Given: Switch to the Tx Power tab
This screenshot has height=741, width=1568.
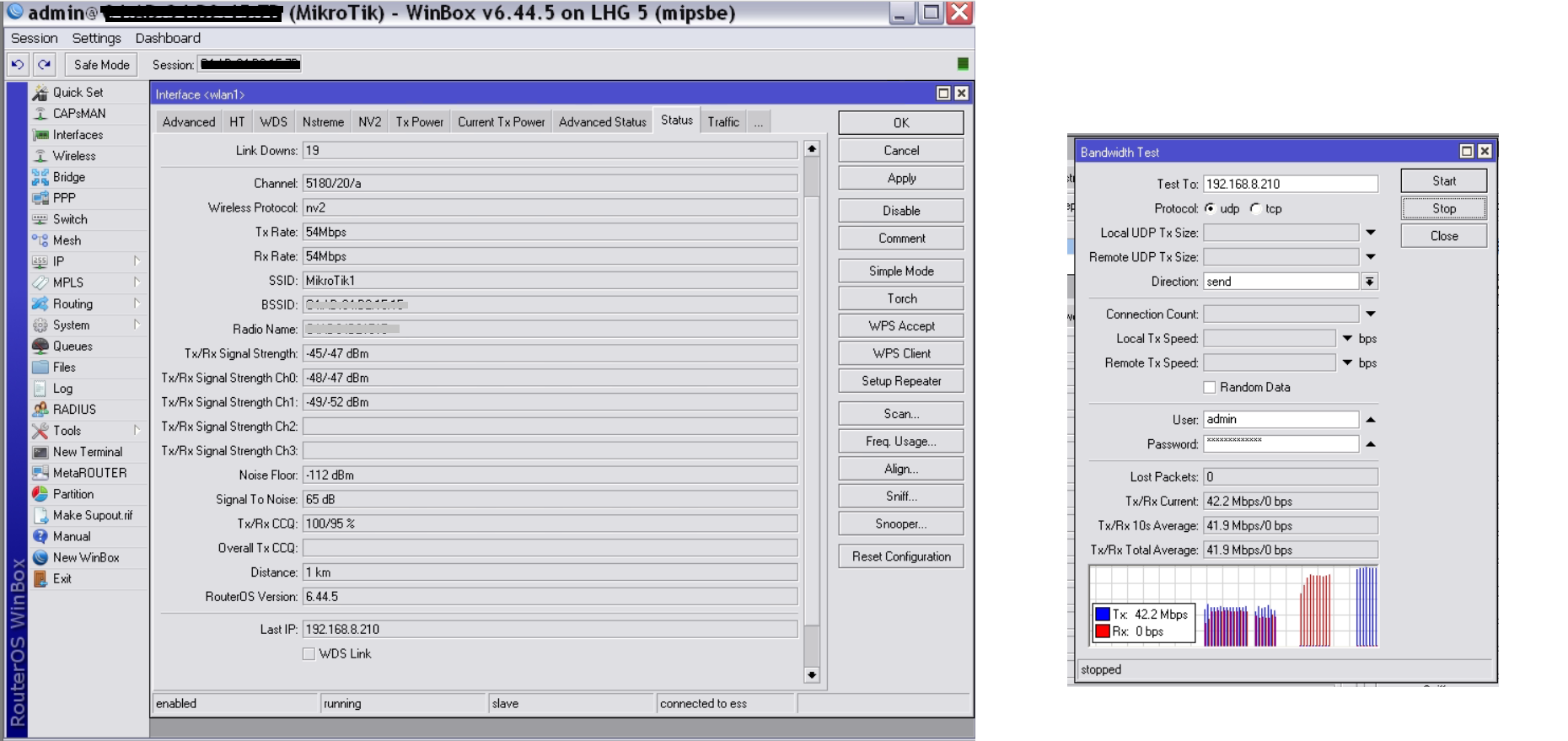Looking at the screenshot, I should (x=420, y=122).
